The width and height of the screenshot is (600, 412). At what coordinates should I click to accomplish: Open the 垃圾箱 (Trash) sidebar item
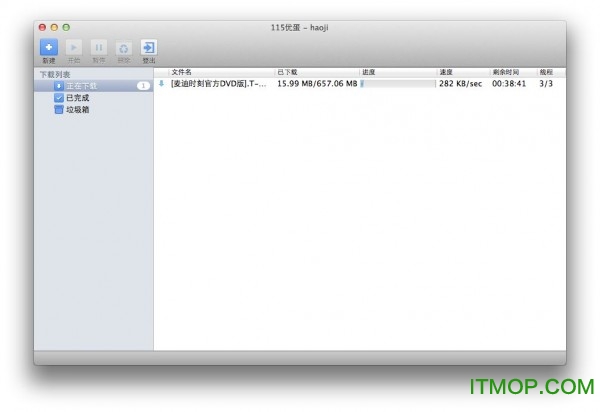click(x=78, y=109)
